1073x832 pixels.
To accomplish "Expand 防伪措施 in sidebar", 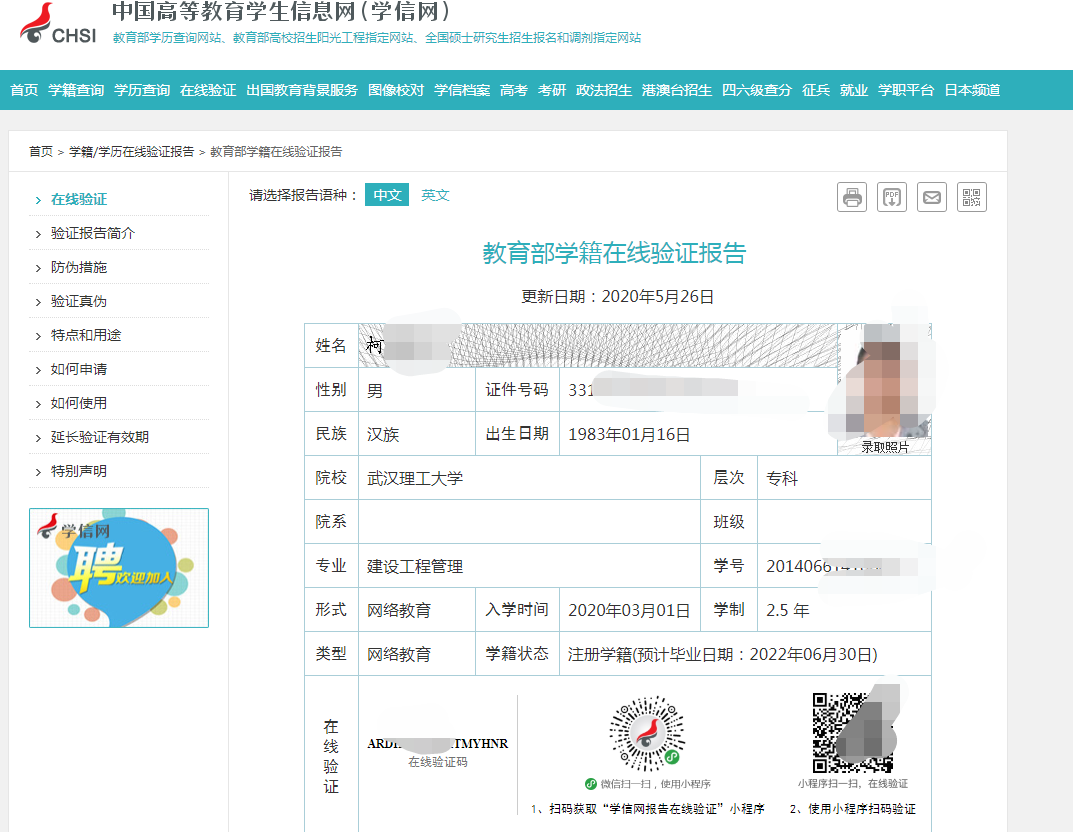I will (79, 267).
